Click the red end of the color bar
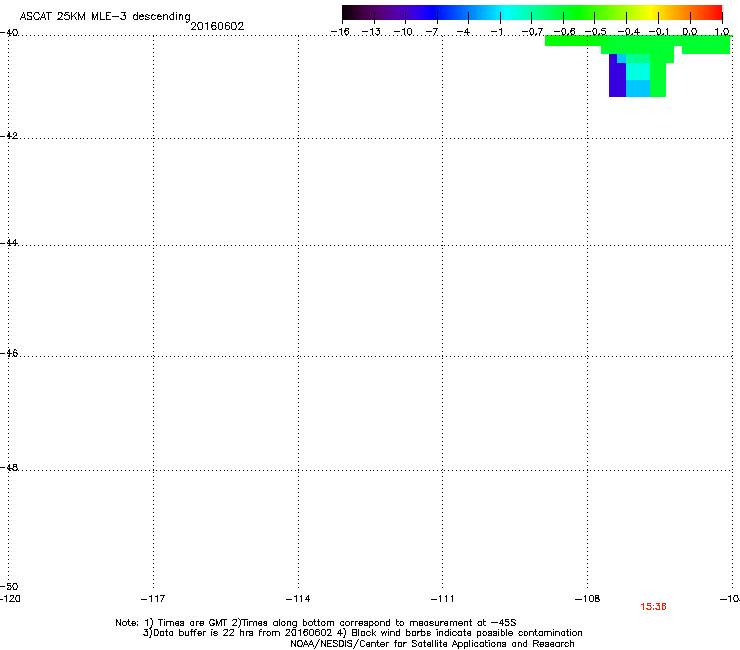 [715, 13]
